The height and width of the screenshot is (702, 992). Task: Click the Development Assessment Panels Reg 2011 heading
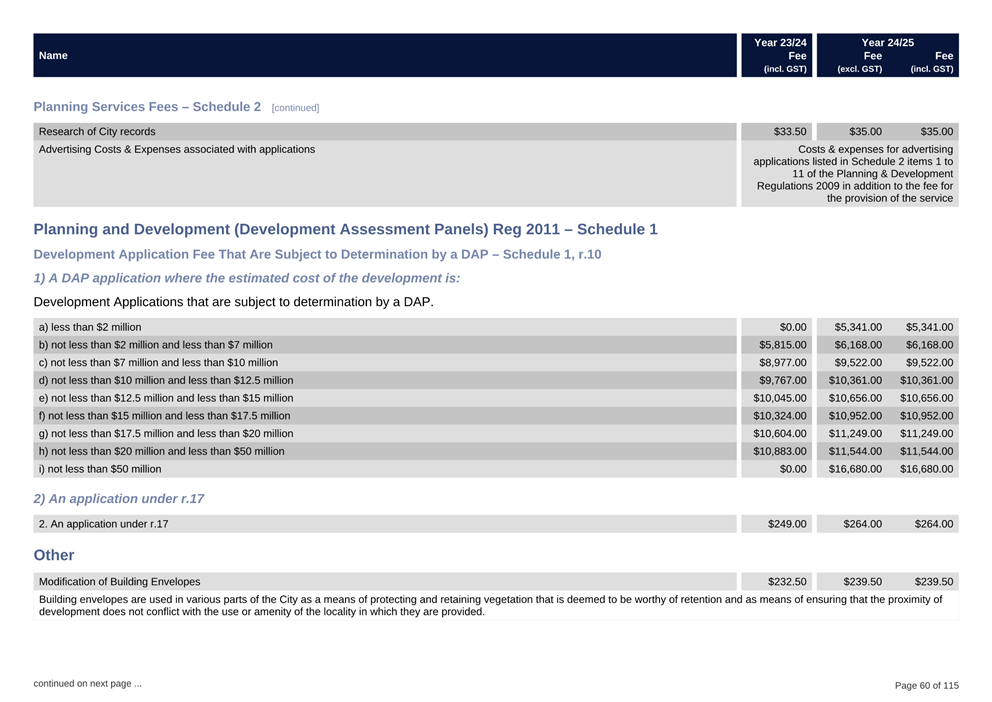[x=345, y=229]
